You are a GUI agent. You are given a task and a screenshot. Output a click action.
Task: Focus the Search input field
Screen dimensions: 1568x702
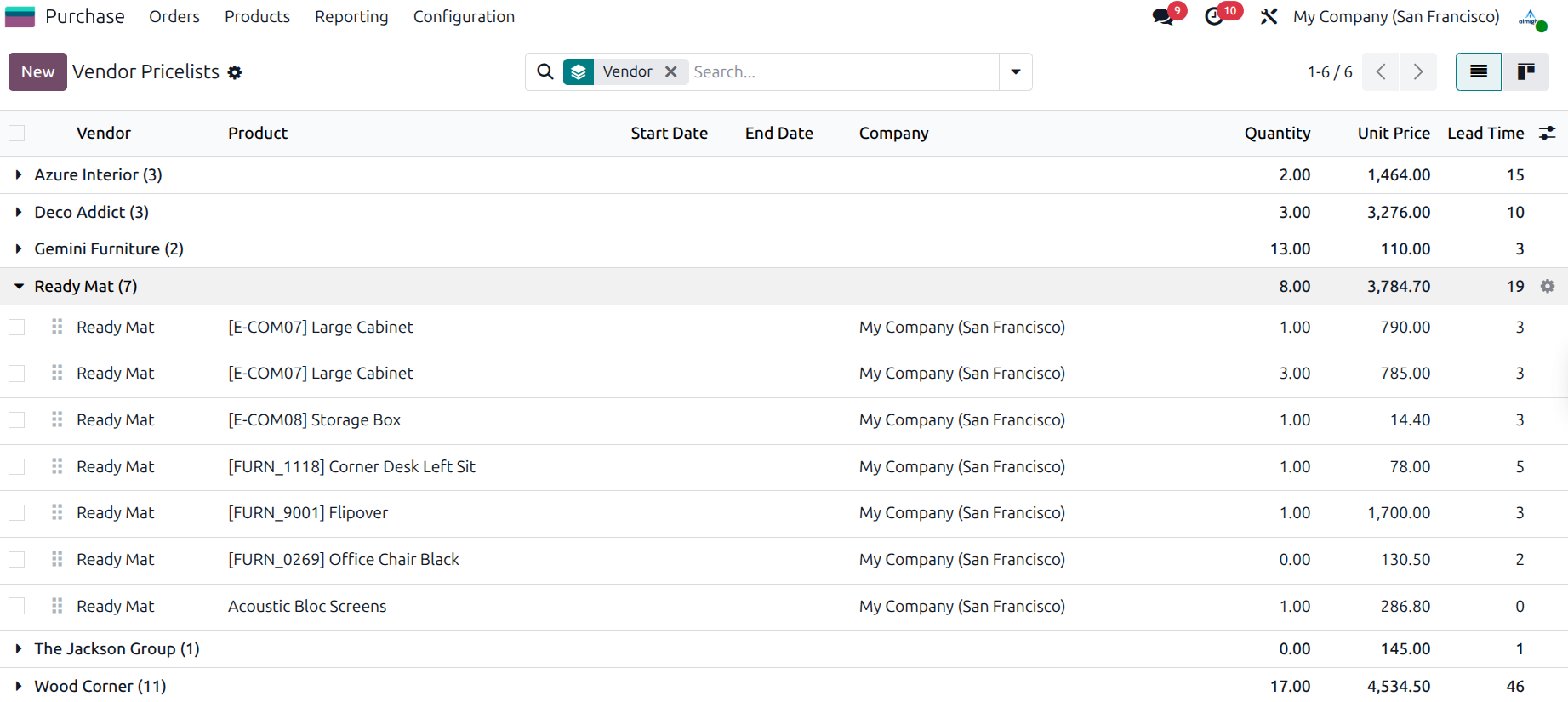tap(842, 71)
